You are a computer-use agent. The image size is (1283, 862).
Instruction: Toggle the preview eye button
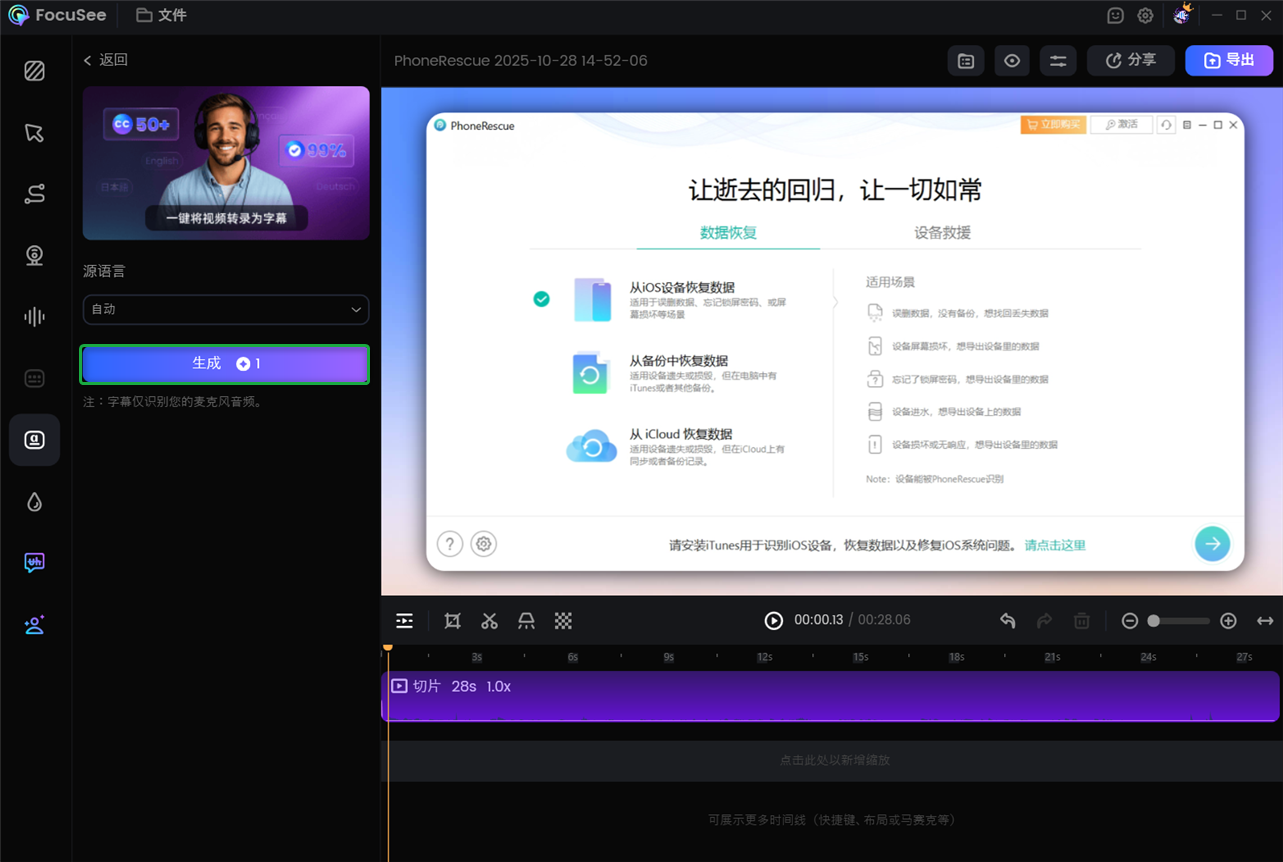[1012, 61]
